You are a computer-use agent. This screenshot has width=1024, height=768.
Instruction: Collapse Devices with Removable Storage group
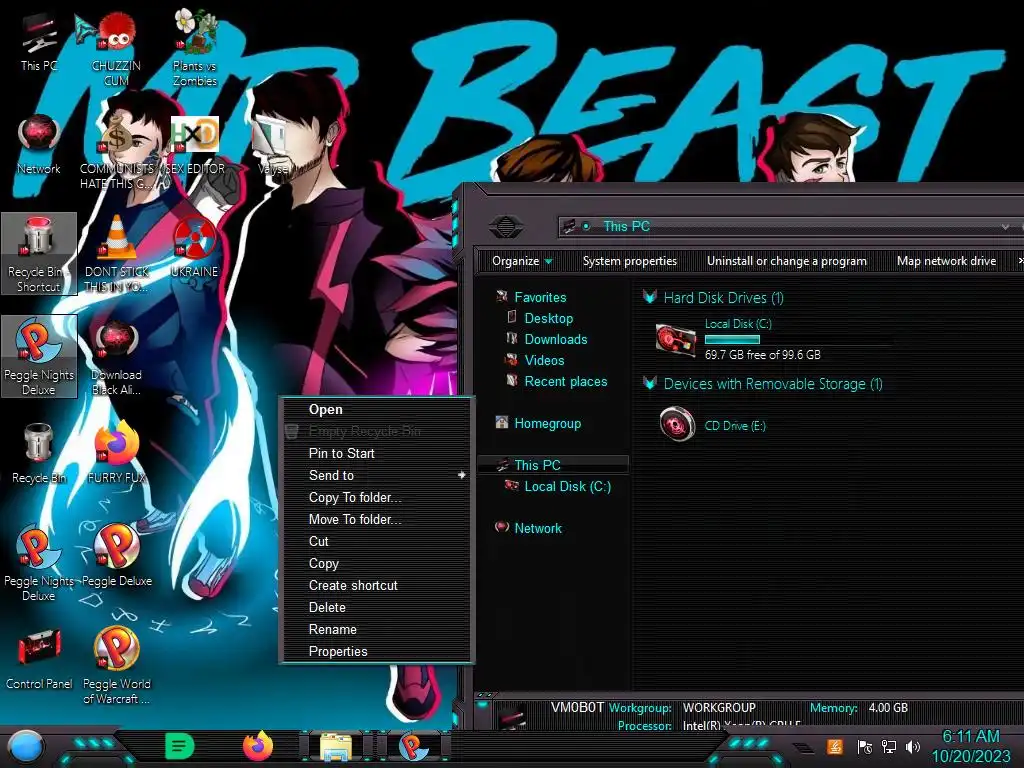650,383
